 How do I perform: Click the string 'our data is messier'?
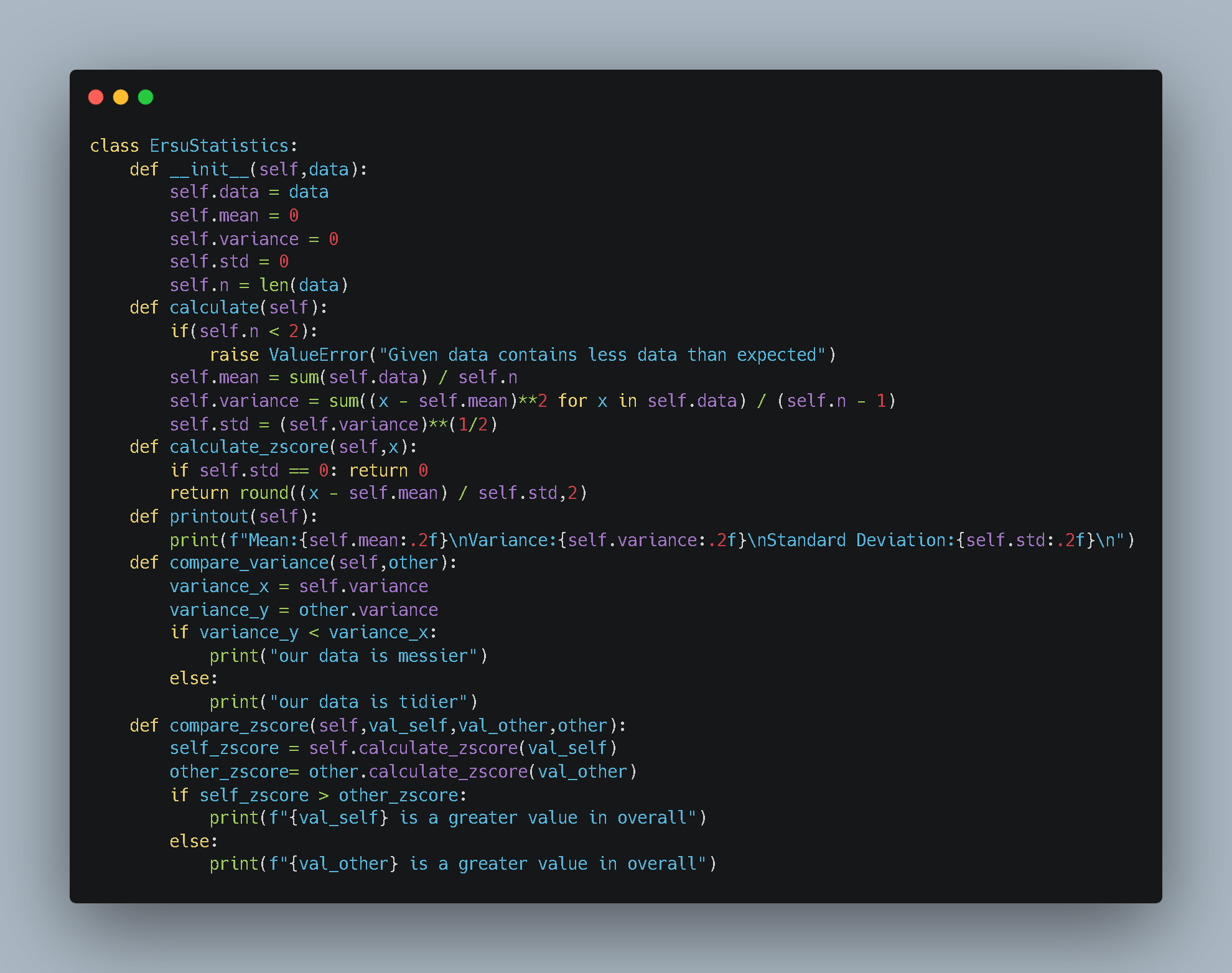click(376, 655)
